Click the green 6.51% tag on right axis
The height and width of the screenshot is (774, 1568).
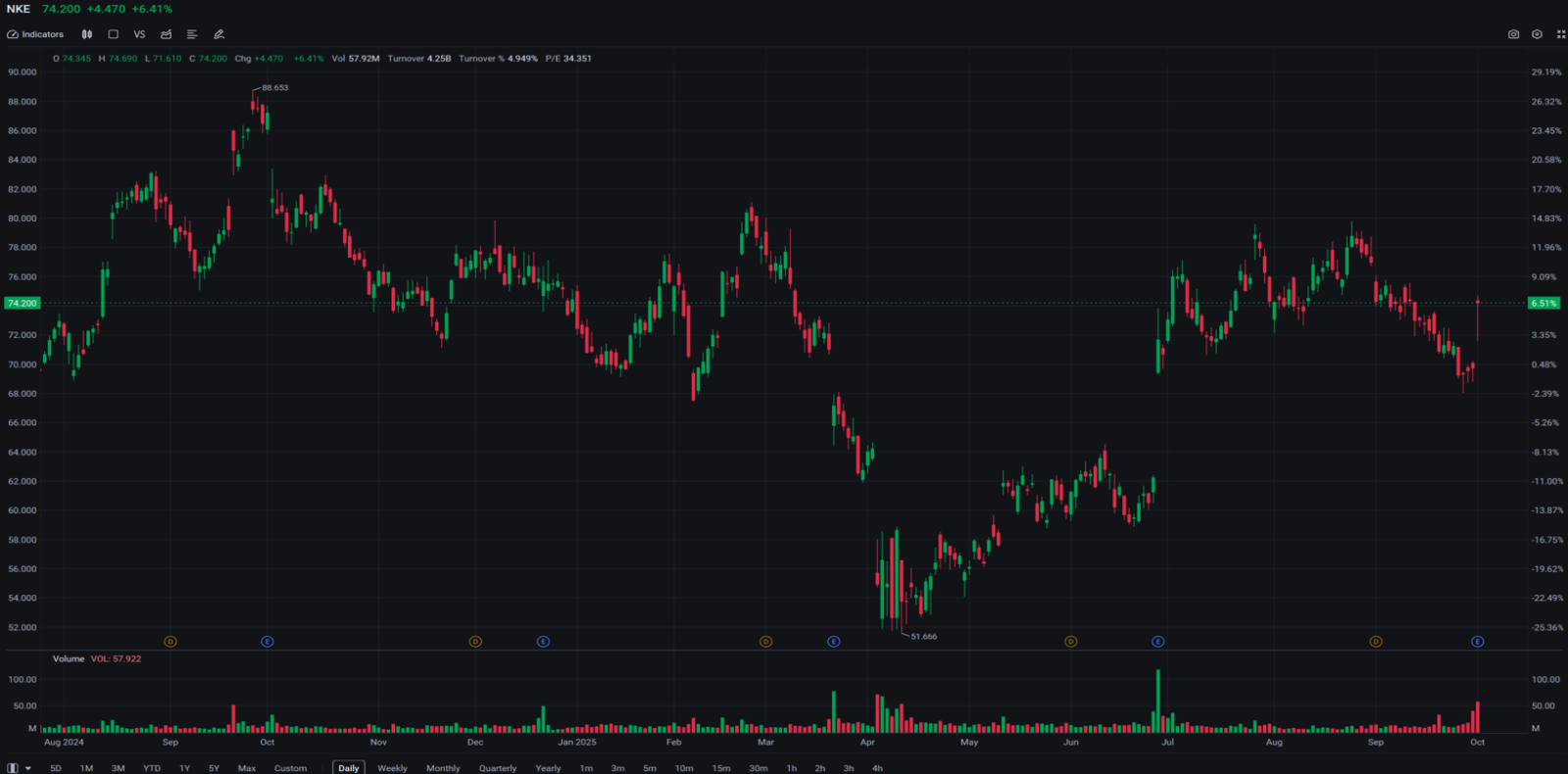click(1544, 304)
